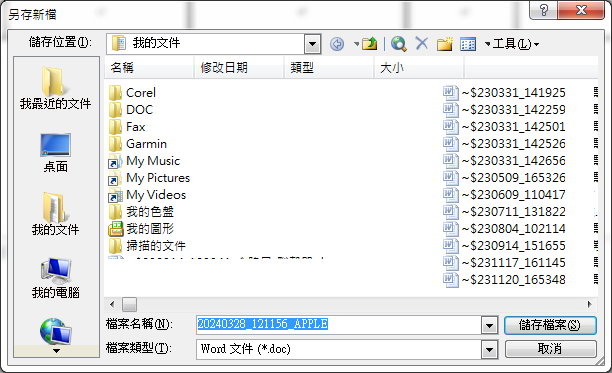Expand the 檔案類型 dropdown arrow
The height and width of the screenshot is (373, 612).
[489, 349]
